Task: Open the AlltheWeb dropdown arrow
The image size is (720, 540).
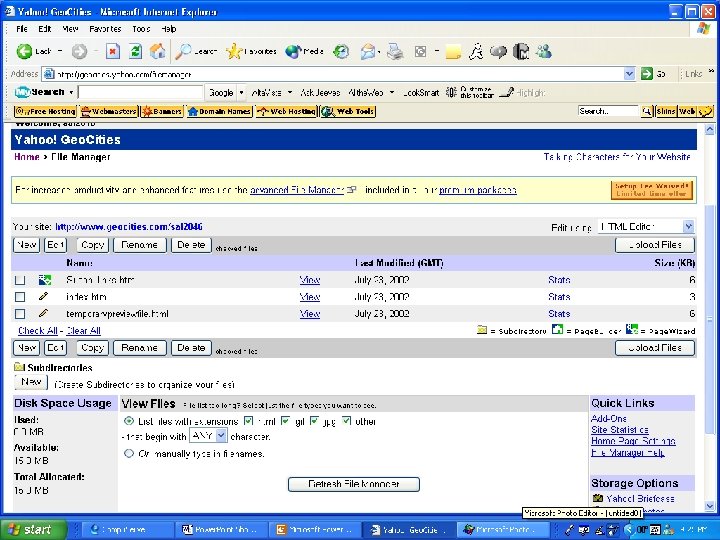Action: [392, 92]
